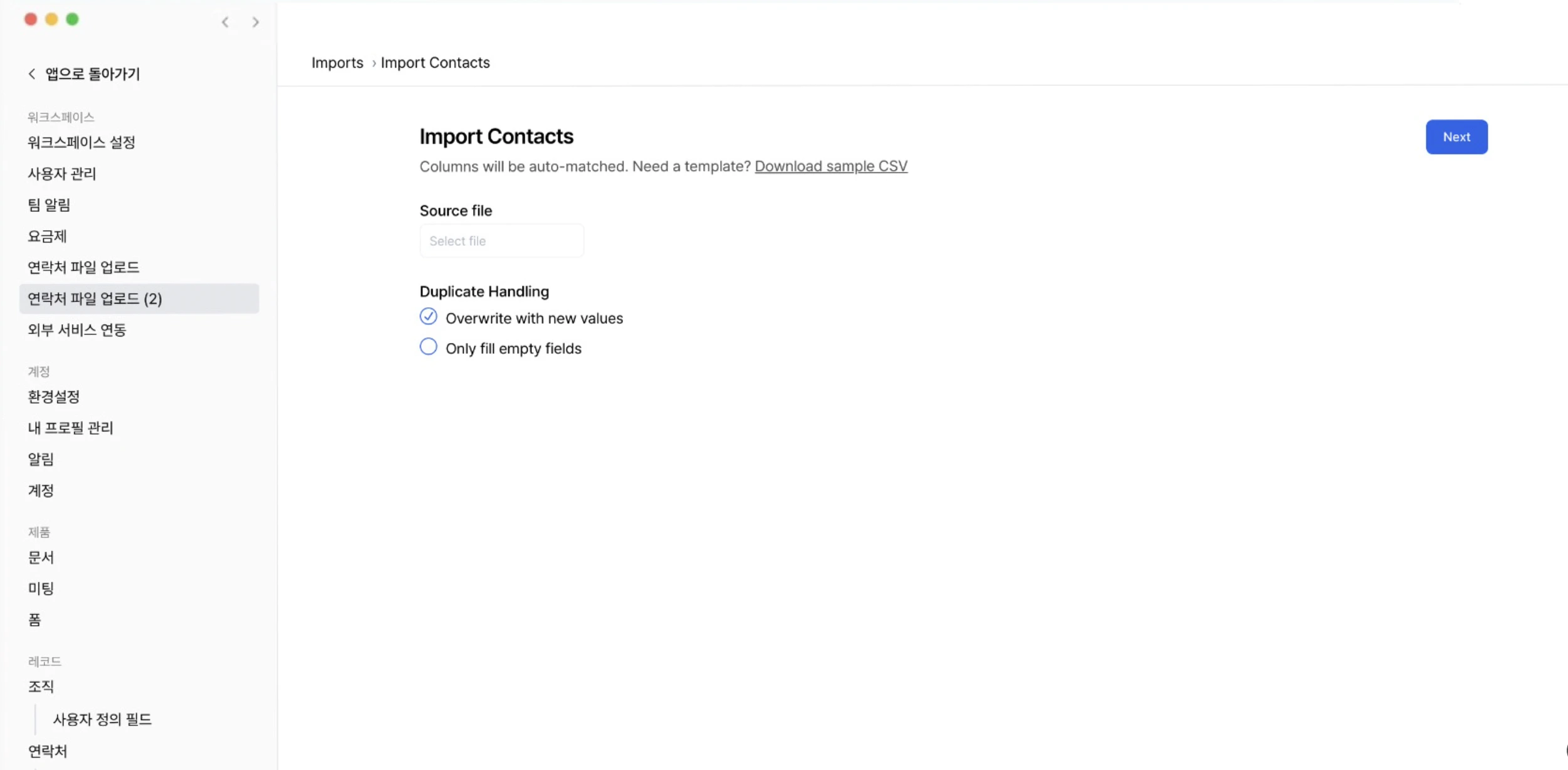Open 외부 서비스 연동 settings

77,330
